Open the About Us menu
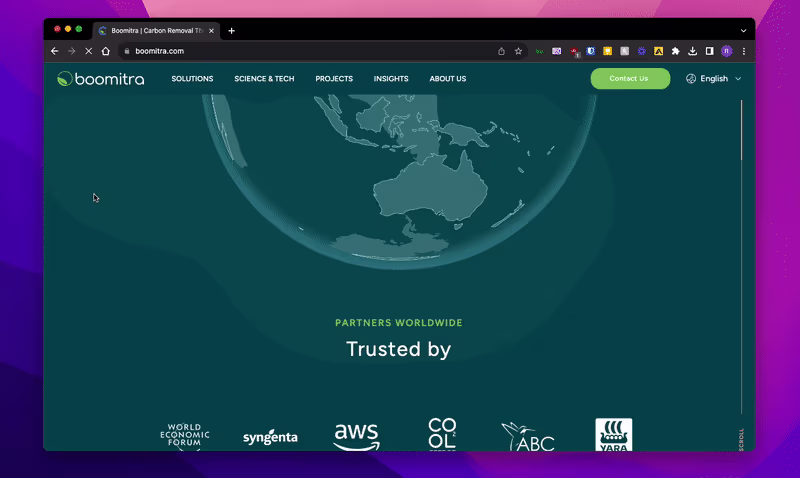The image size is (800, 478). (x=447, y=79)
